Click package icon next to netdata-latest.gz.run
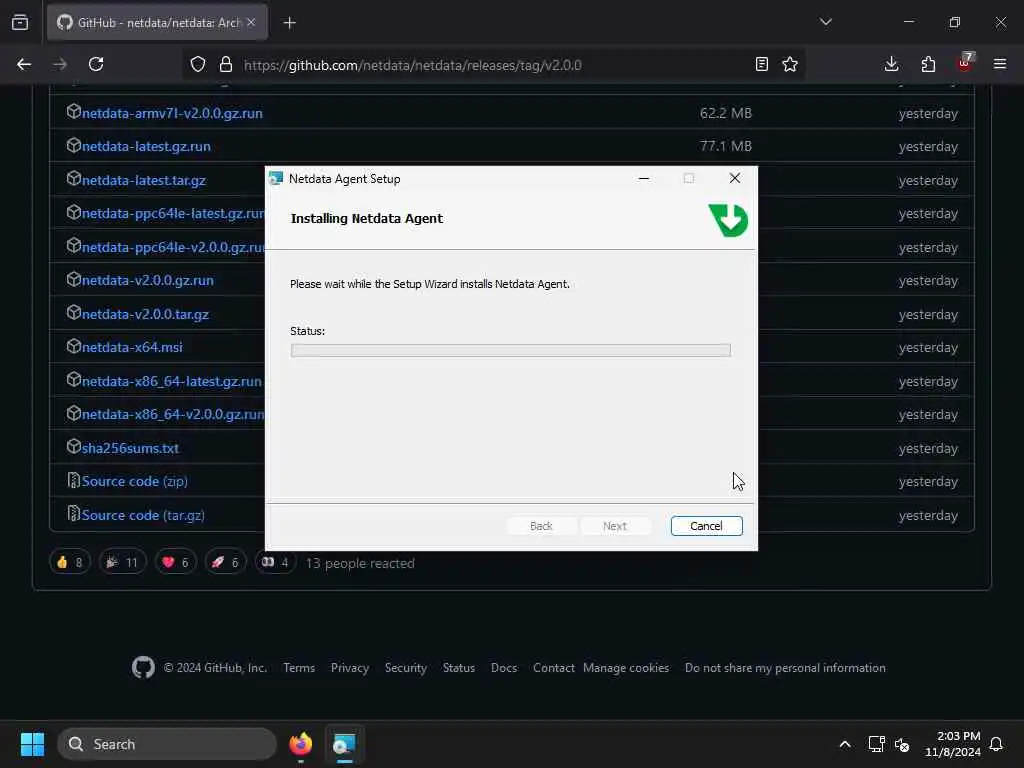Image resolution: width=1024 pixels, height=768 pixels. [x=73, y=145]
